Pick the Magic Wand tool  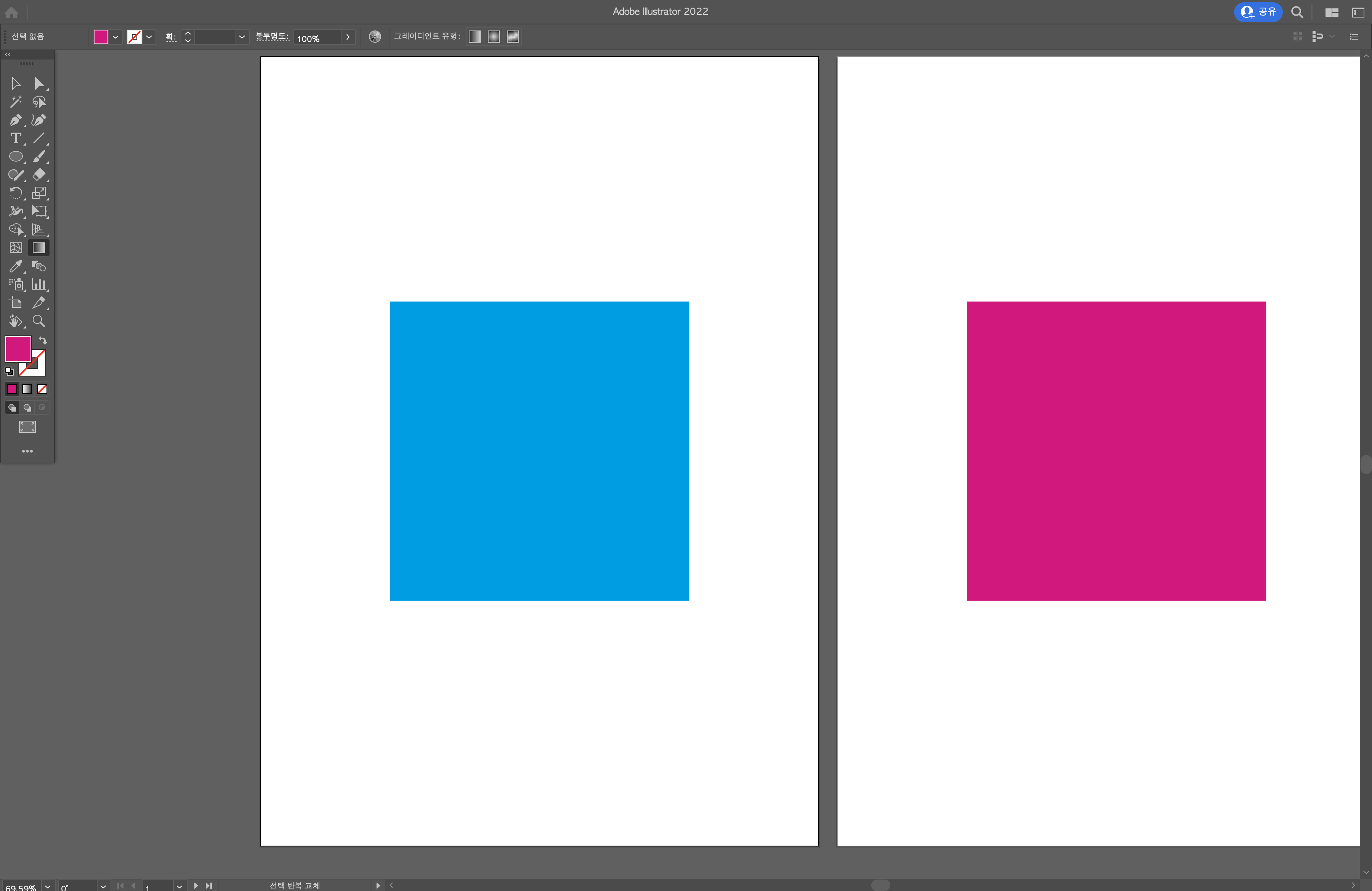[x=16, y=102]
